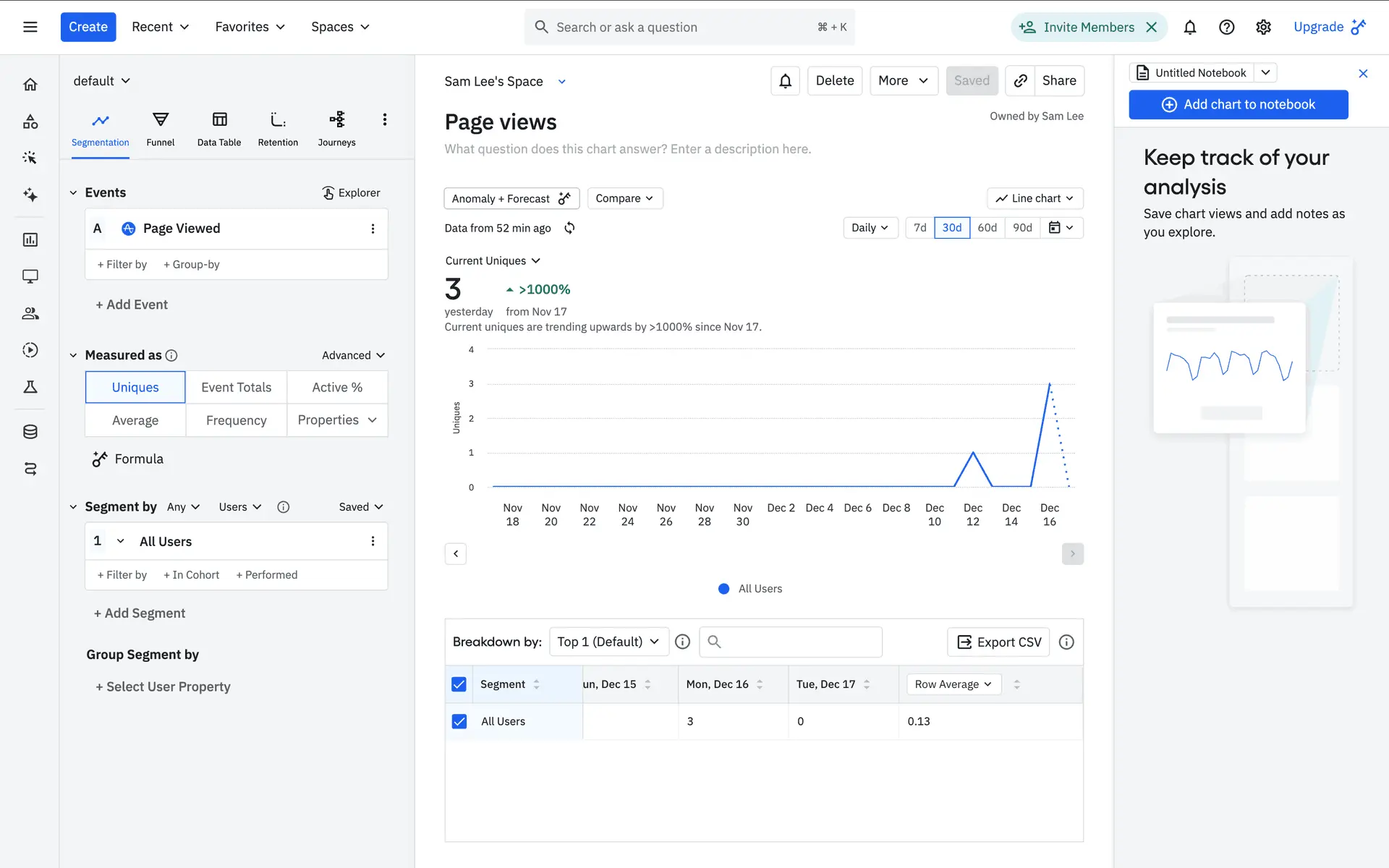This screenshot has height=868, width=1389.
Task: Click the All Users legend color dot
Action: point(723,589)
